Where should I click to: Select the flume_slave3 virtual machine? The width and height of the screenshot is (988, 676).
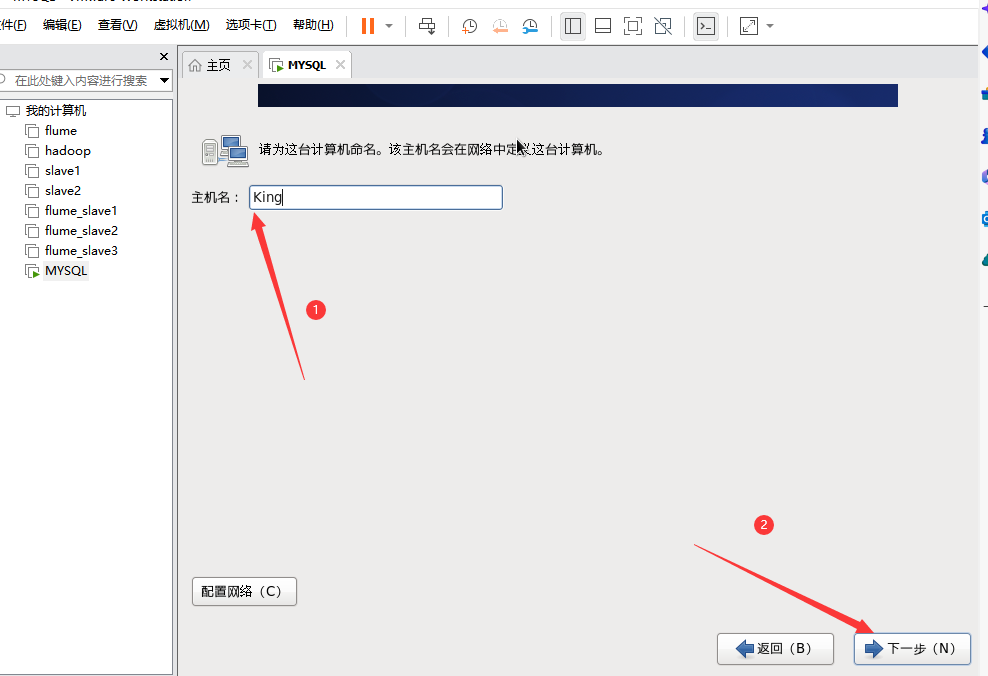[x=81, y=251]
